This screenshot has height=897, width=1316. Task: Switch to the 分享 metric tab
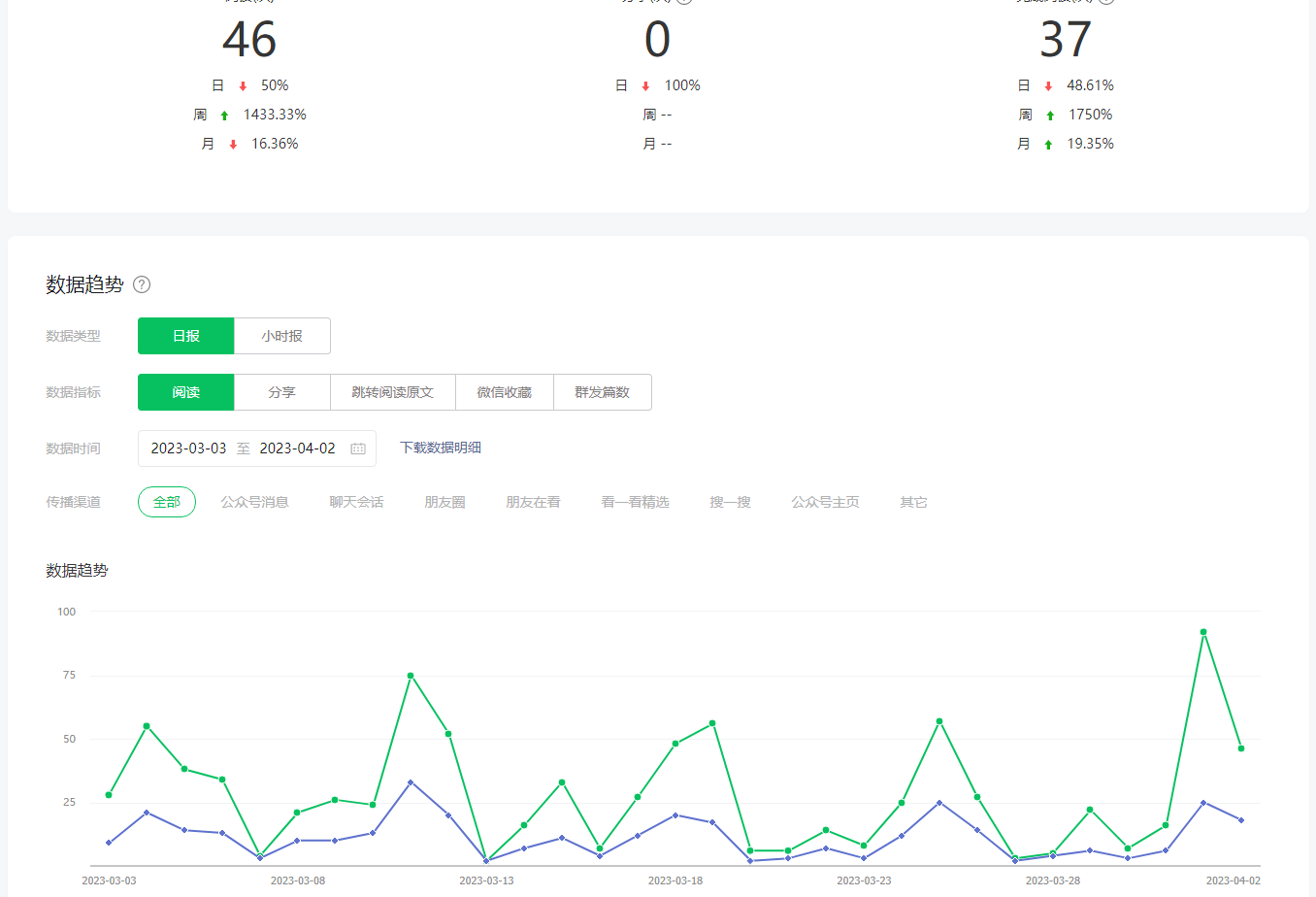[x=281, y=392]
